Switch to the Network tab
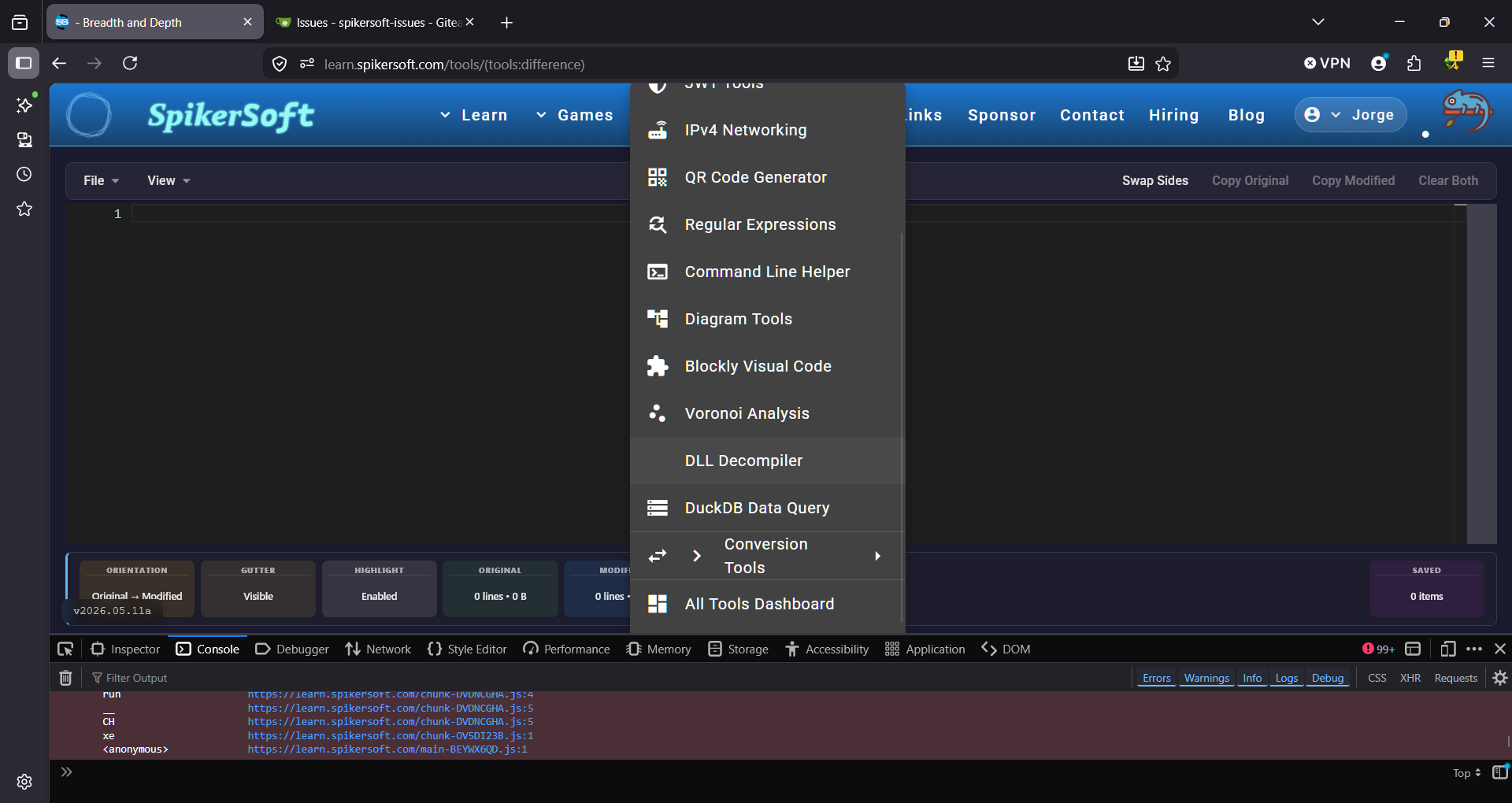The height and width of the screenshot is (803, 1512). (x=378, y=649)
